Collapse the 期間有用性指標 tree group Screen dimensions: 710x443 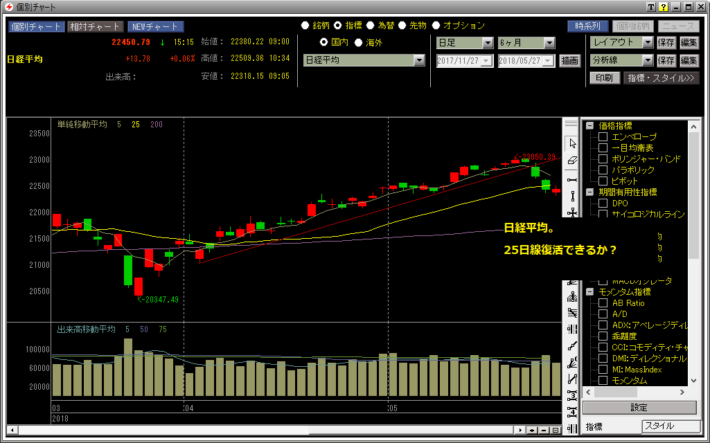[x=590, y=192]
